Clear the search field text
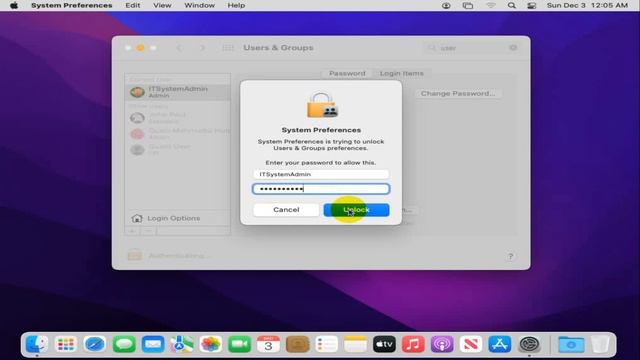 [513, 48]
